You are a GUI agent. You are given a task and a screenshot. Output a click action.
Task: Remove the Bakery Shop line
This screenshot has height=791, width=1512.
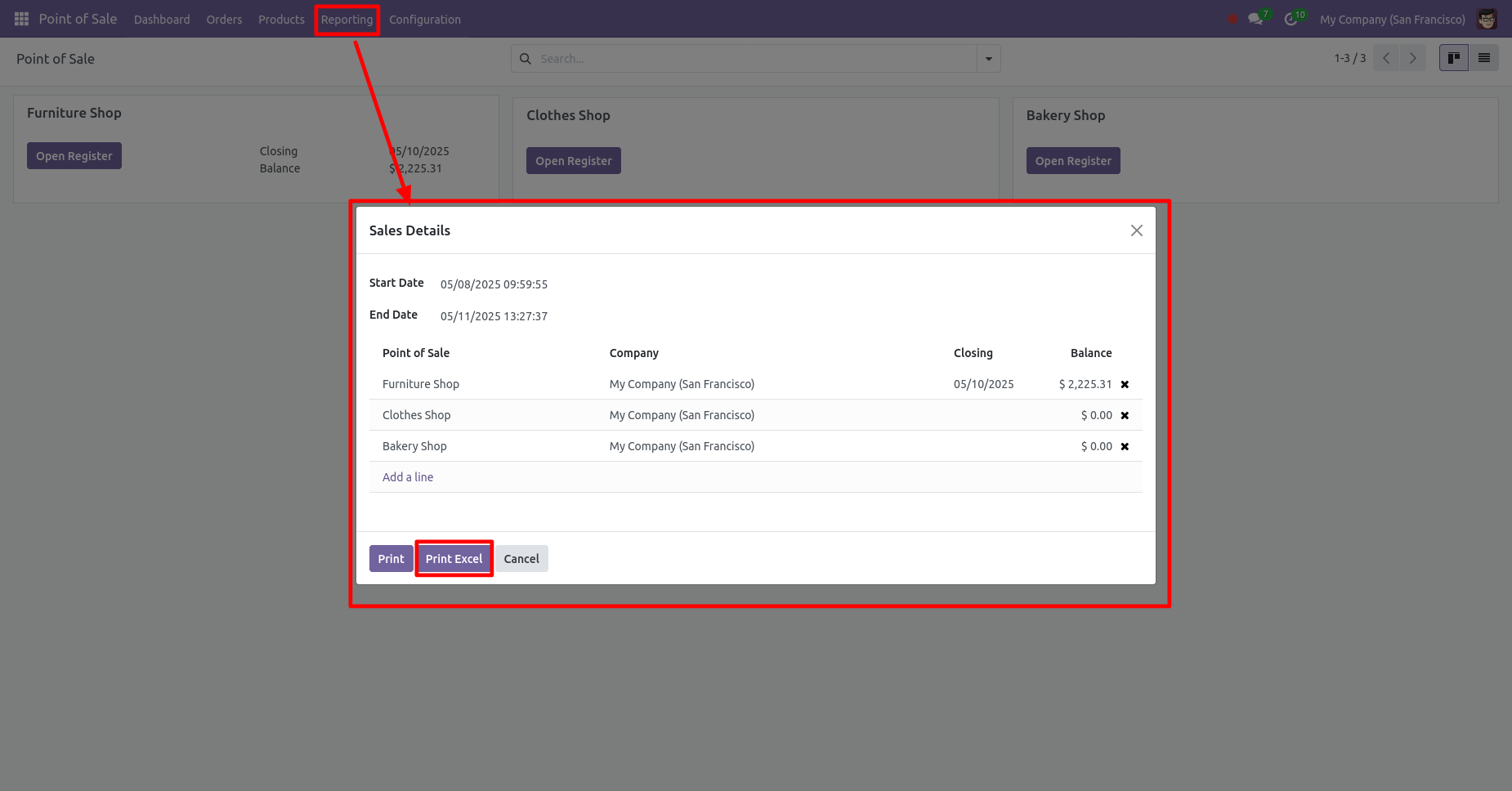[x=1125, y=446]
